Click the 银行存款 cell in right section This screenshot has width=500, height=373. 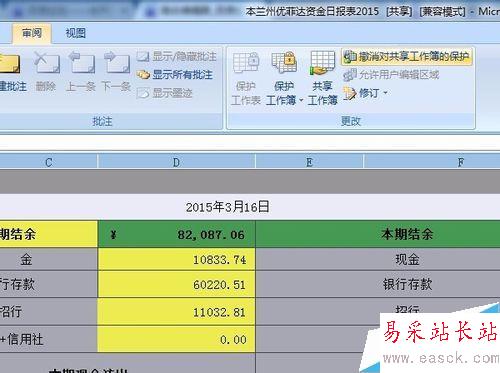(x=378, y=284)
